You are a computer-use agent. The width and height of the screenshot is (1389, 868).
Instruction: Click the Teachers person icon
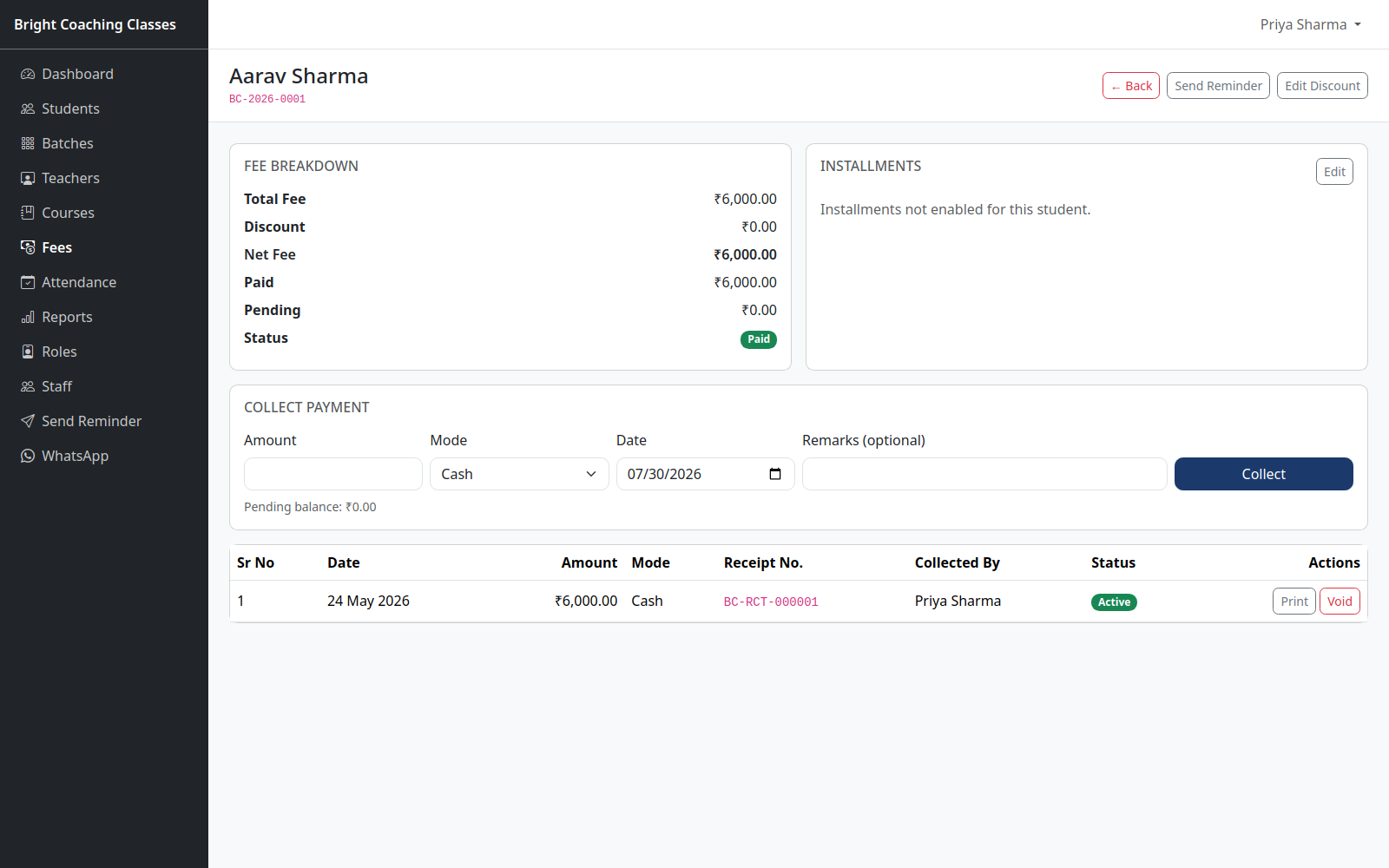(28, 178)
